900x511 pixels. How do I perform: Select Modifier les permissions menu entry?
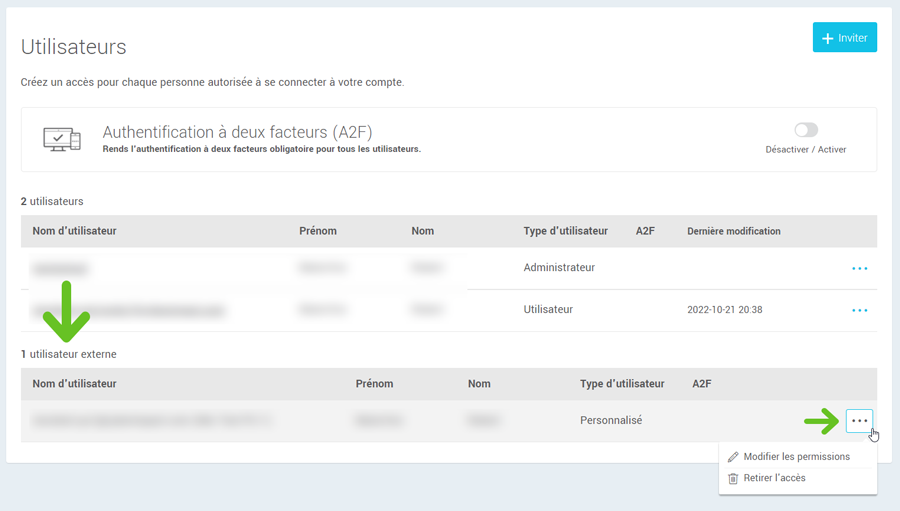(796, 457)
